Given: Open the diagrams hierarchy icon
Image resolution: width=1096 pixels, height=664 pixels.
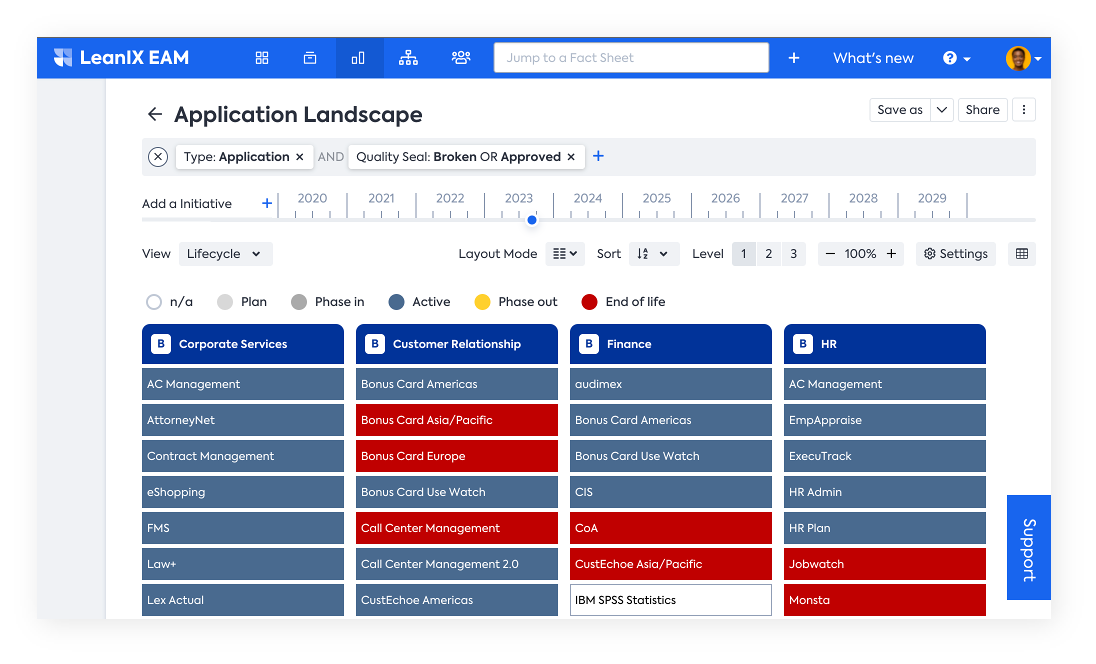Looking at the screenshot, I should click(x=408, y=58).
